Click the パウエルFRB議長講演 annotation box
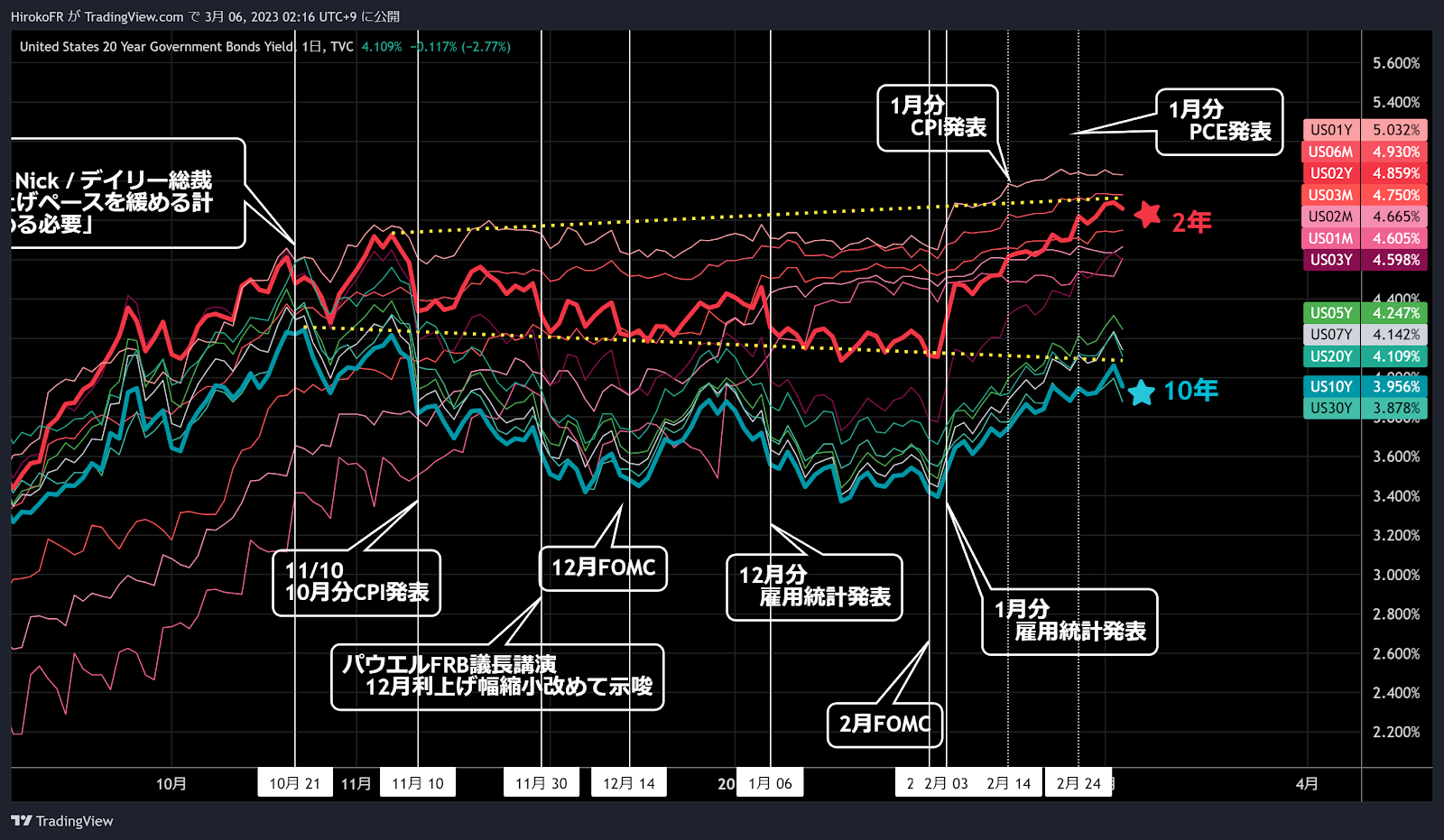 click(497, 677)
